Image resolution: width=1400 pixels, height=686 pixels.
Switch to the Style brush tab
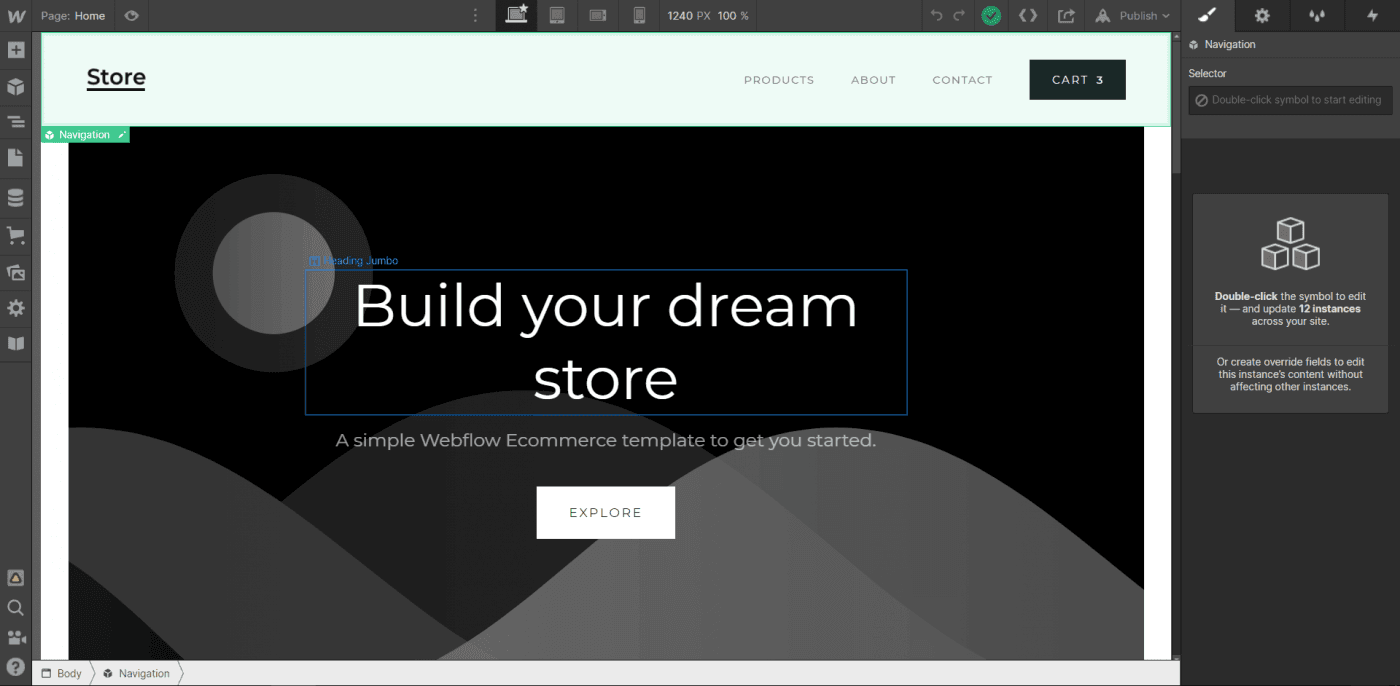1207,15
